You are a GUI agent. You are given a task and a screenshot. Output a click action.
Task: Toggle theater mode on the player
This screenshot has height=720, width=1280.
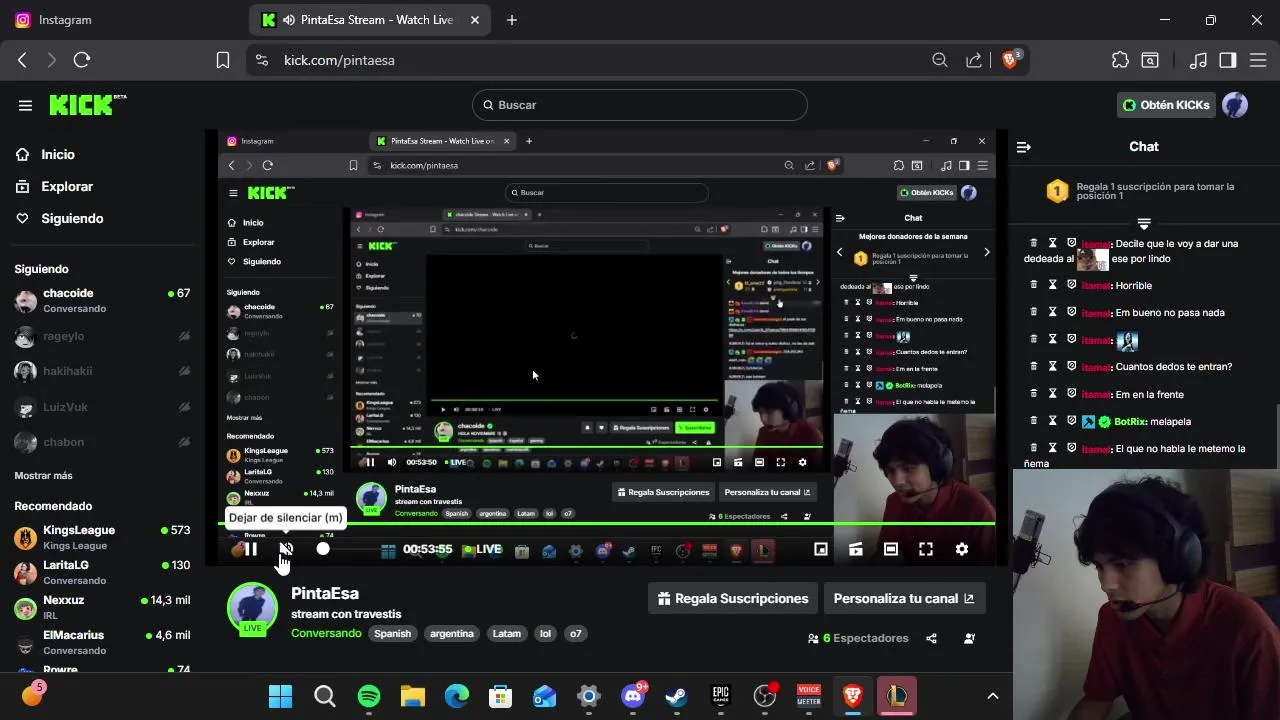pyautogui.click(x=891, y=549)
